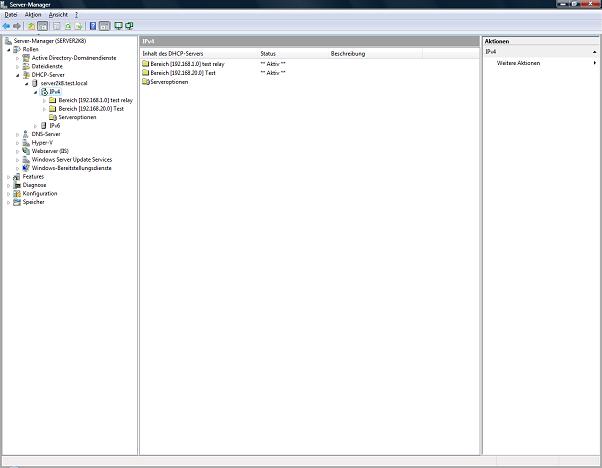602x468 pixels.
Task: Click the Windows Server Update Services icon
Action: tap(26, 159)
